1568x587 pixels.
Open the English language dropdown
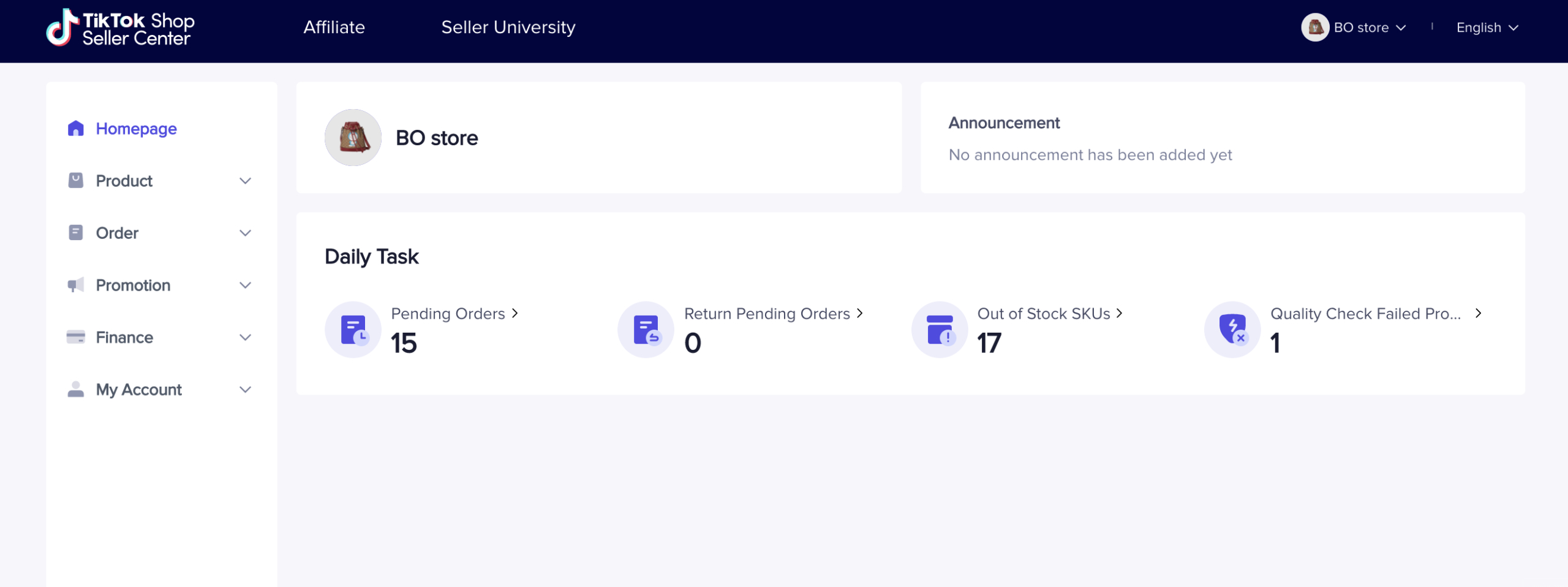pyautogui.click(x=1487, y=28)
